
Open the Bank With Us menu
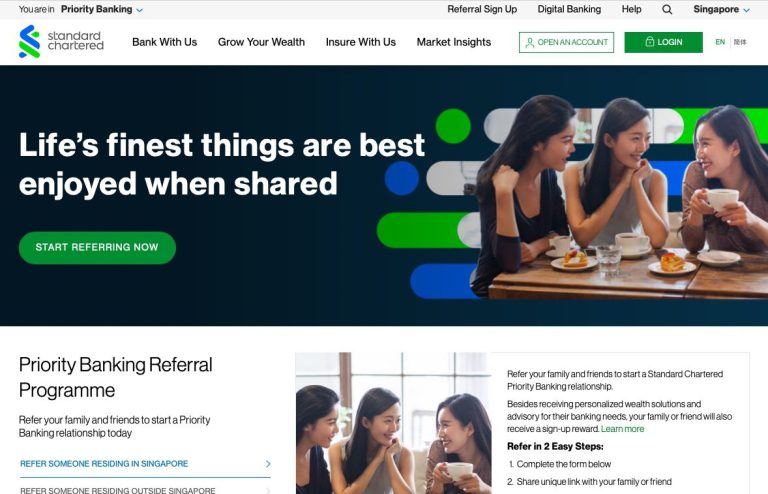coord(165,42)
